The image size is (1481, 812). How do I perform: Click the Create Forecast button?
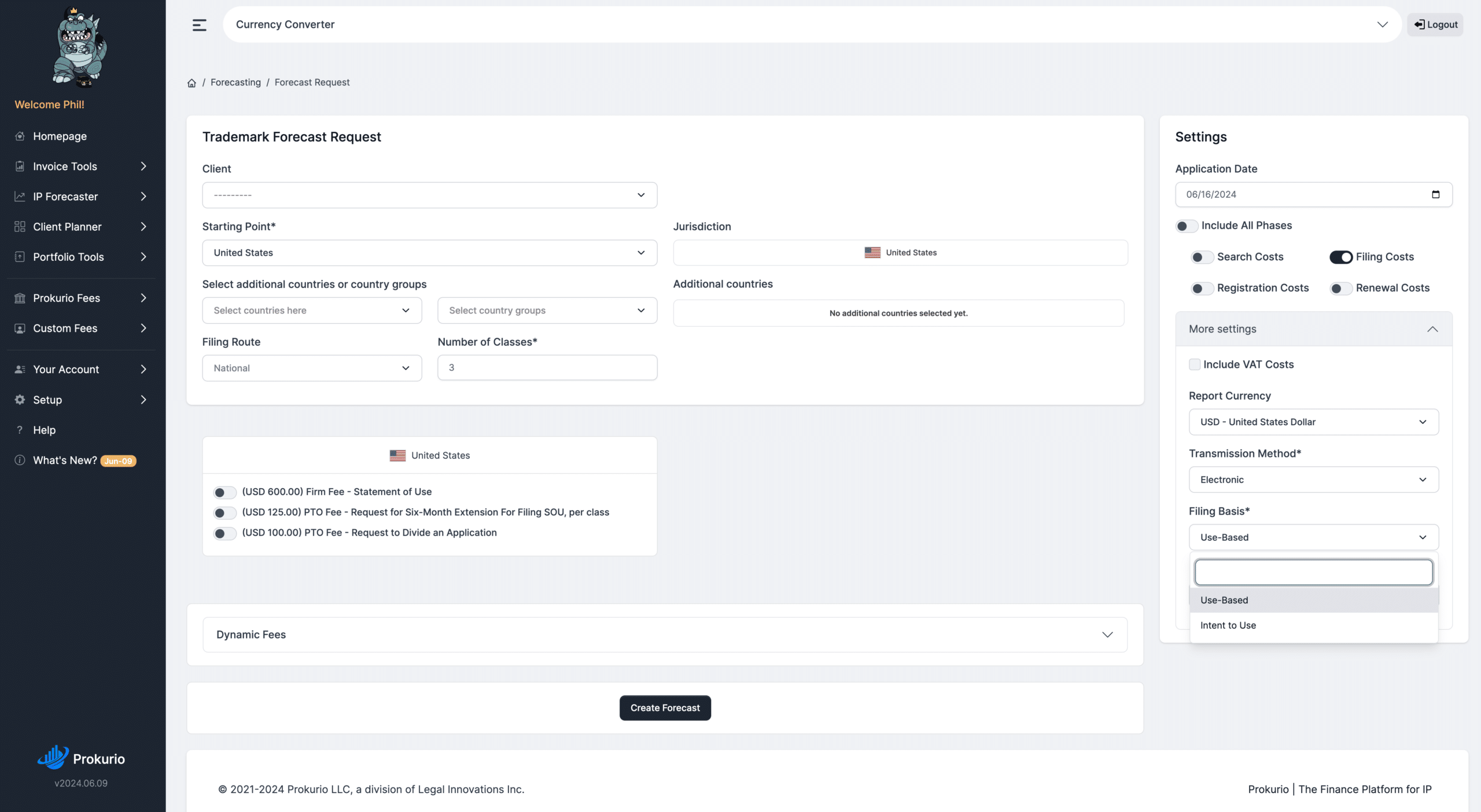(665, 708)
